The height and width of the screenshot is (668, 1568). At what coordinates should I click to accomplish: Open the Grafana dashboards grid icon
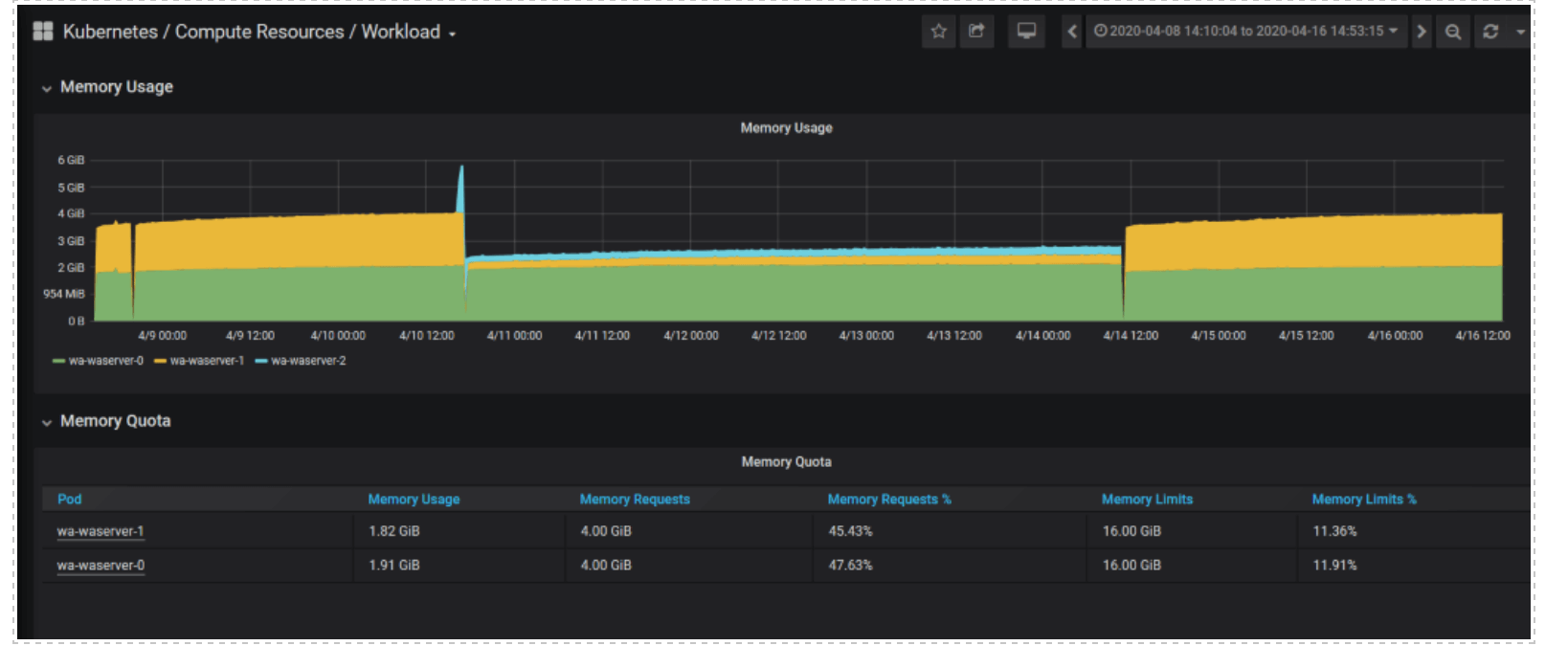pyautogui.click(x=43, y=32)
